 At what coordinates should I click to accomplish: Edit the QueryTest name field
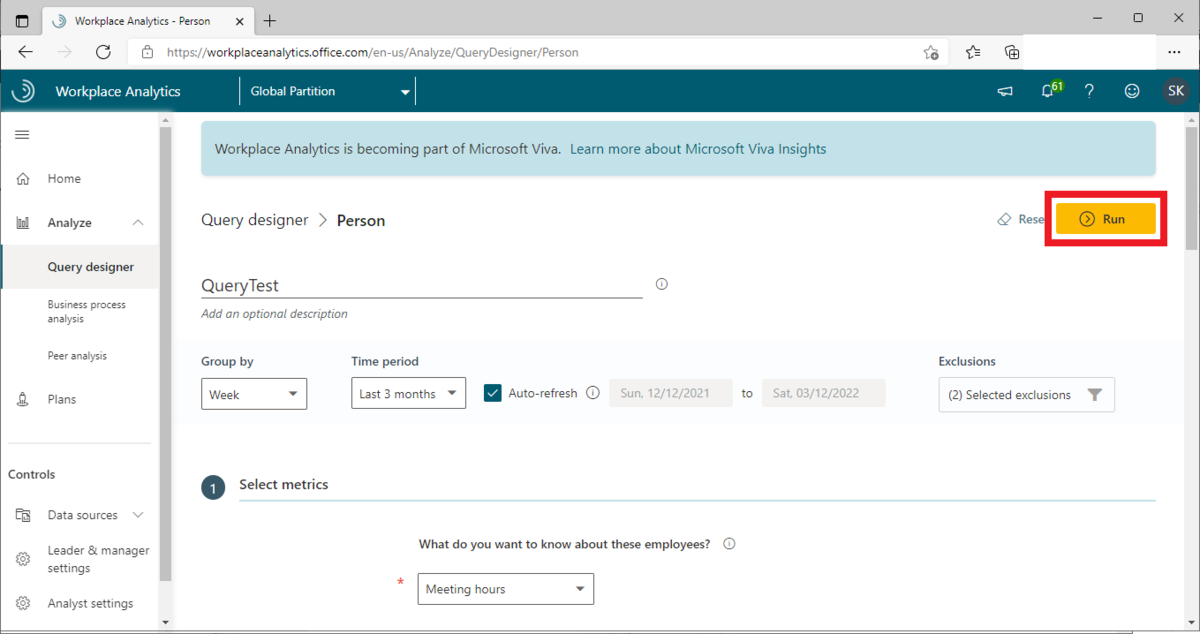pos(421,286)
